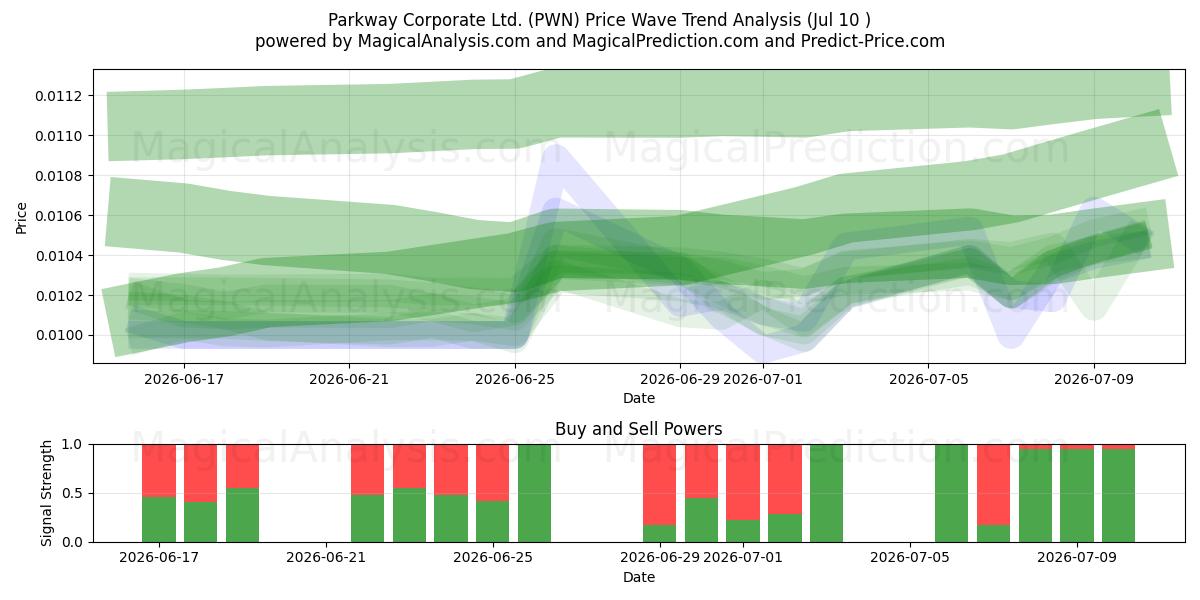Click the 2026-06-29 date label under price chart
This screenshot has width=1200, height=600.
(x=680, y=379)
